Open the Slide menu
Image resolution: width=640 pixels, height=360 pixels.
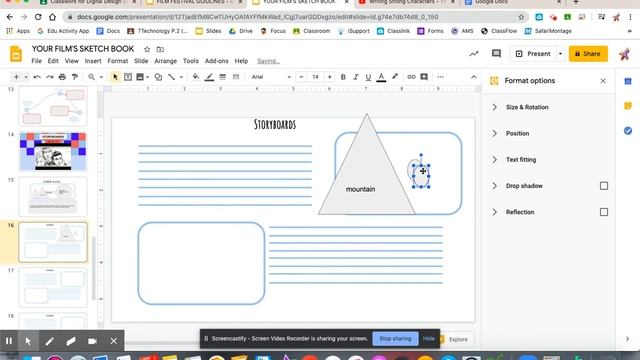[141, 61]
